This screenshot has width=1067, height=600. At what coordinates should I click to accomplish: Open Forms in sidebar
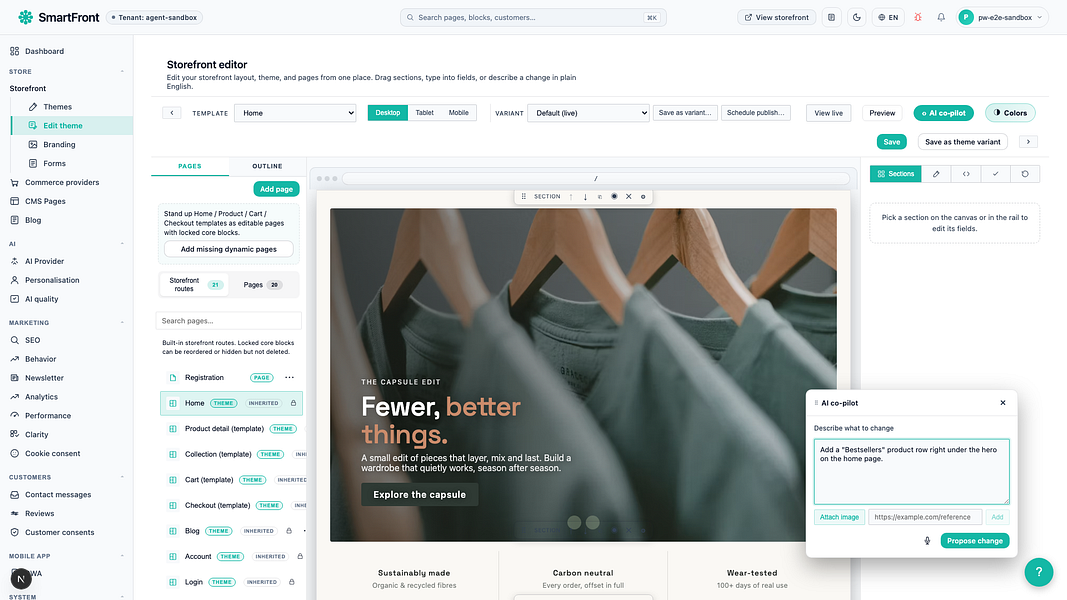tap(54, 163)
